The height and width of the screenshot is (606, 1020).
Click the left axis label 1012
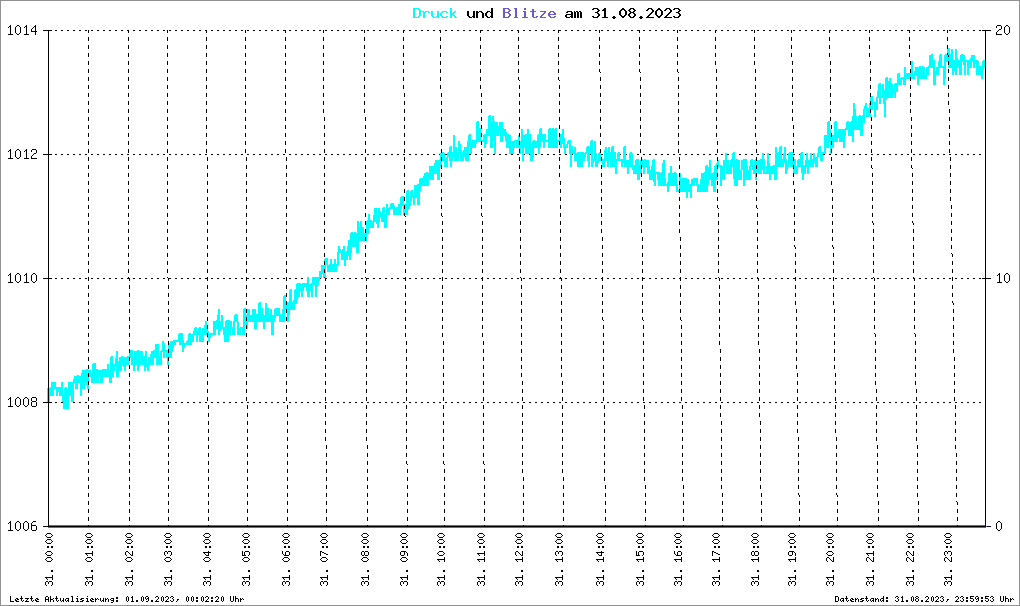coord(22,155)
